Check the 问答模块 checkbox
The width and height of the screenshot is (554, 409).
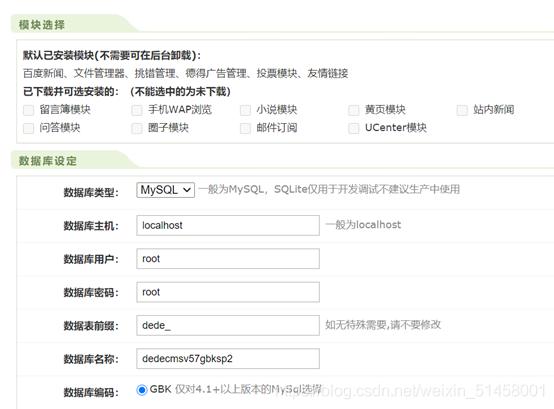point(29,128)
